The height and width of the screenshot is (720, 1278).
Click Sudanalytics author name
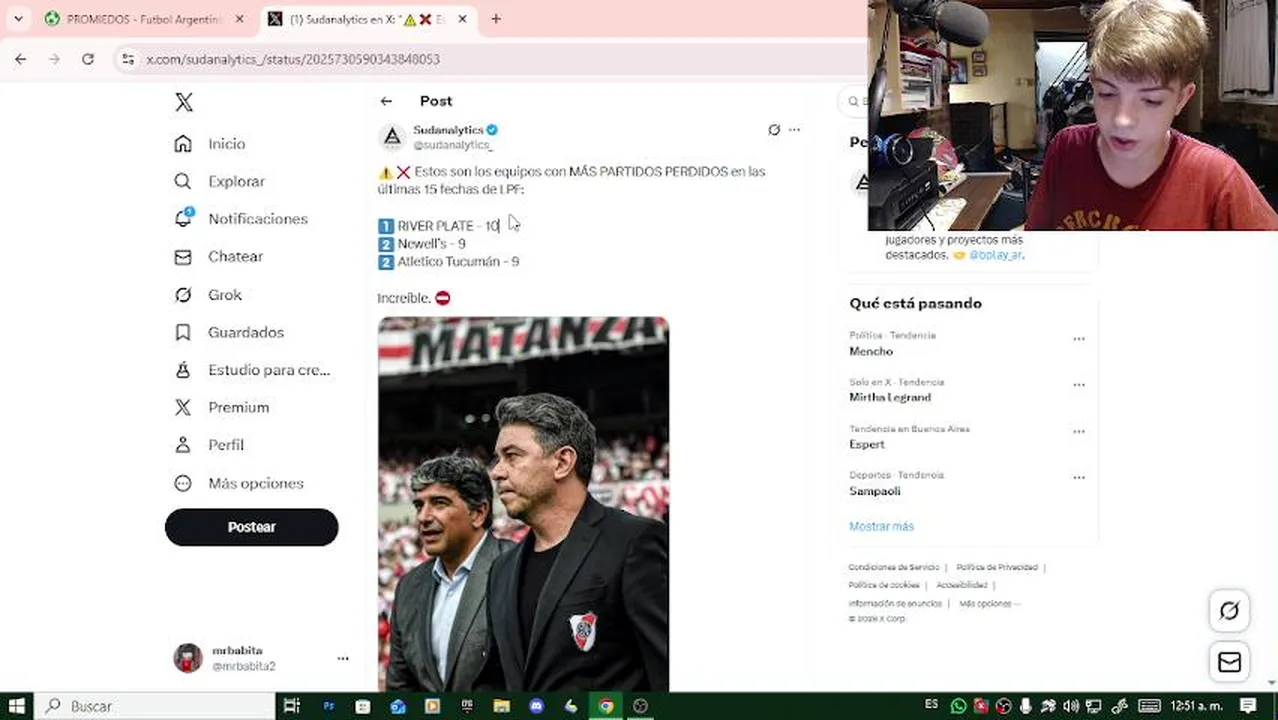tap(448, 130)
